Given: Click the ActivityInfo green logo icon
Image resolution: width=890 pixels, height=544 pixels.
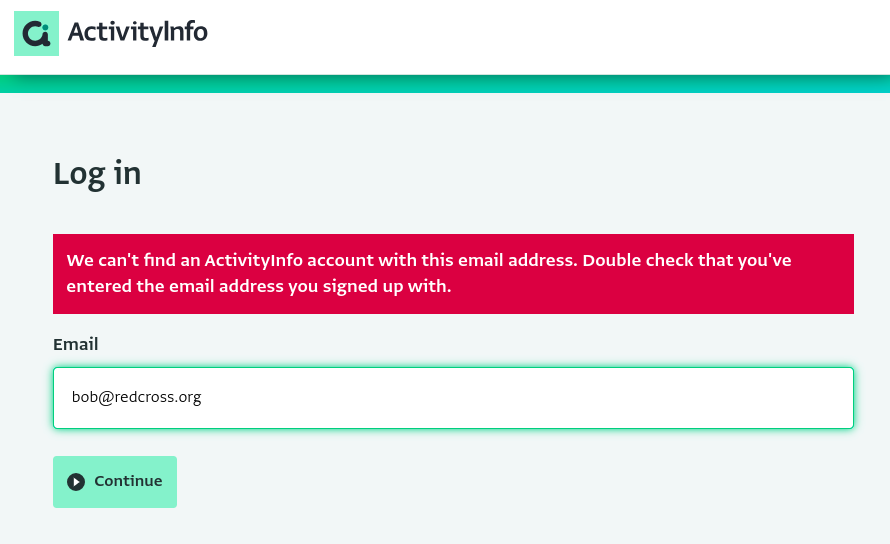Looking at the screenshot, I should click(36, 34).
